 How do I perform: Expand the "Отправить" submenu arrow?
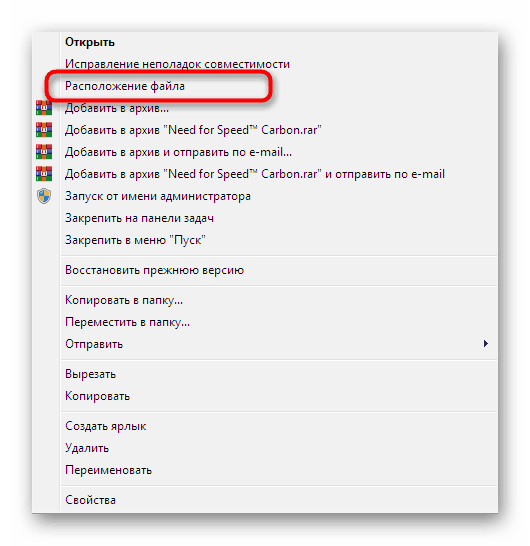point(485,344)
